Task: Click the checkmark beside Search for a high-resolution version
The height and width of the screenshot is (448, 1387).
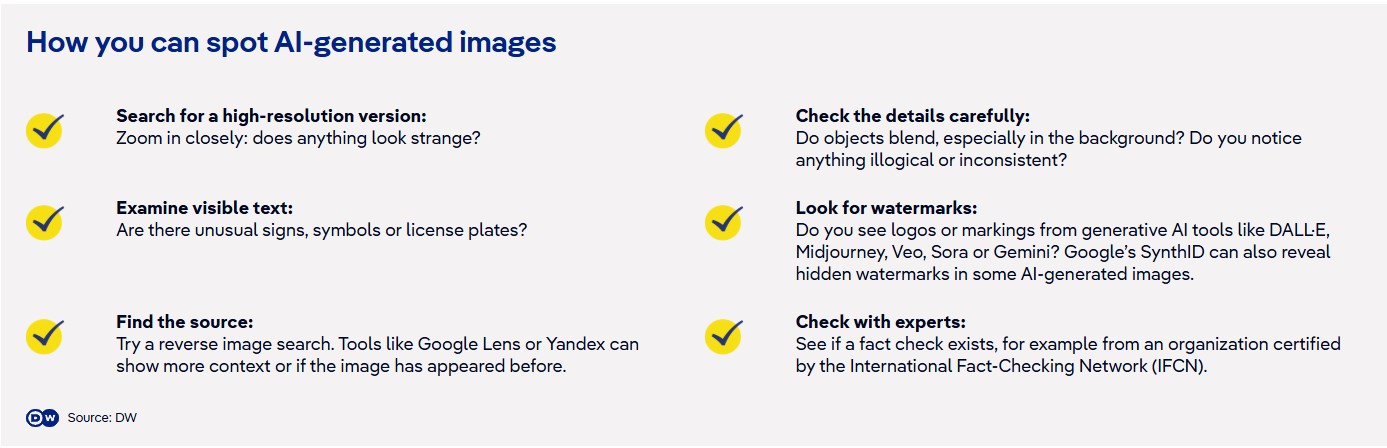Action: tap(45, 129)
